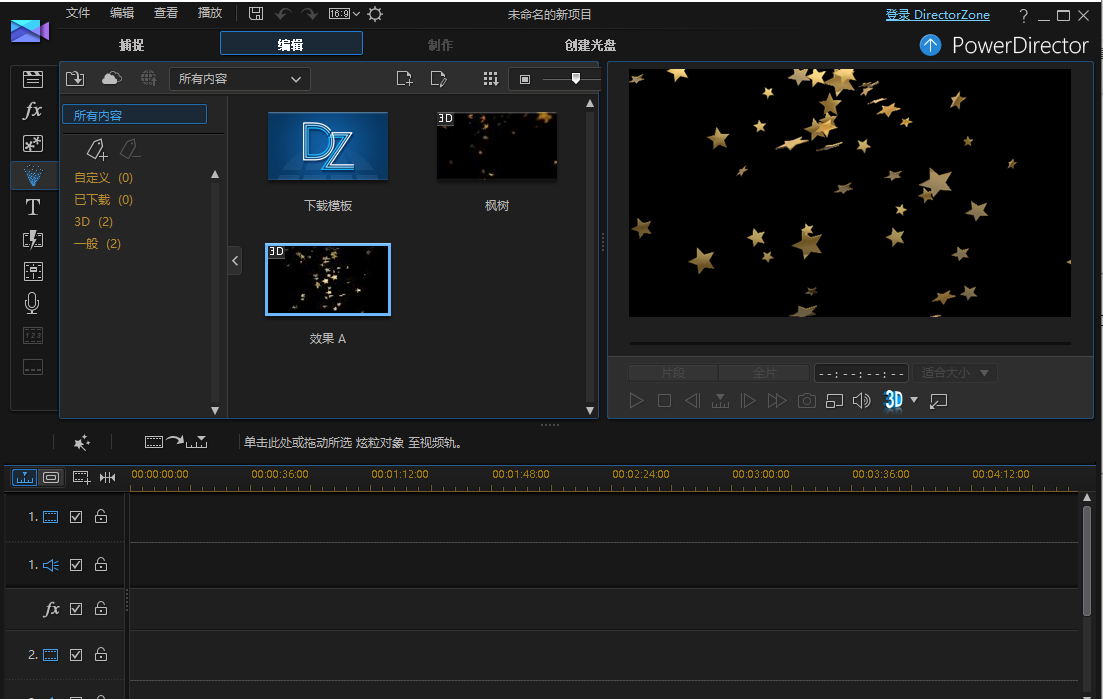Image resolution: width=1103 pixels, height=699 pixels.
Task: Open preferences with the gear icon
Action: click(376, 14)
